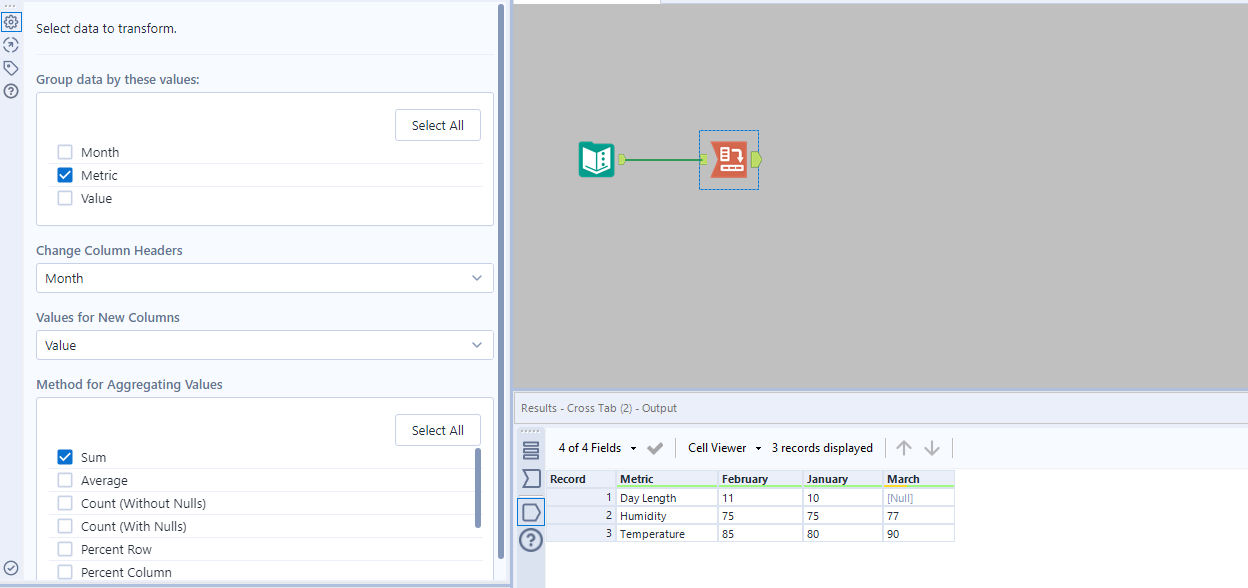Open the Annotation tag panel

[x=10, y=68]
